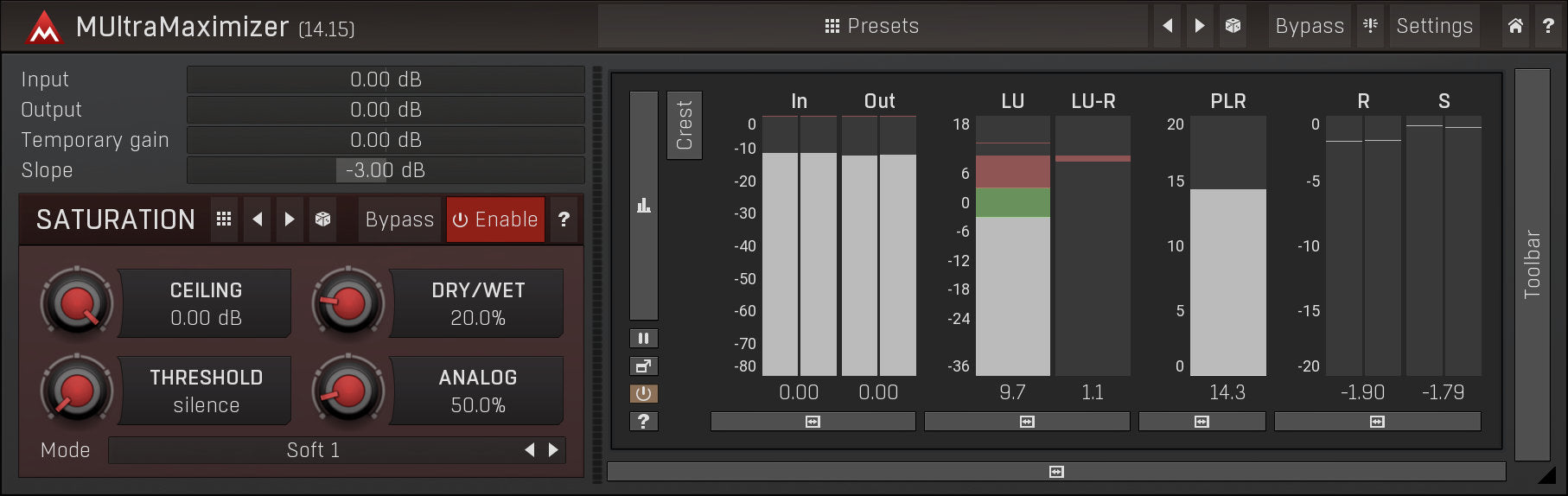Open the home icon in title bar
This screenshot has width=1568, height=496.
pos(1515,26)
